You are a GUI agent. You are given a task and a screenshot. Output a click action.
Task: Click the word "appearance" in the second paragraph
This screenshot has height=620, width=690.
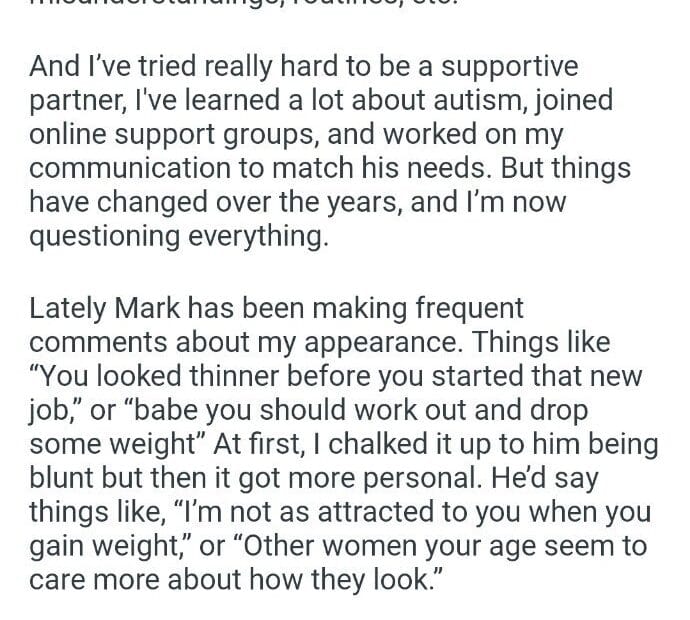click(x=386, y=343)
